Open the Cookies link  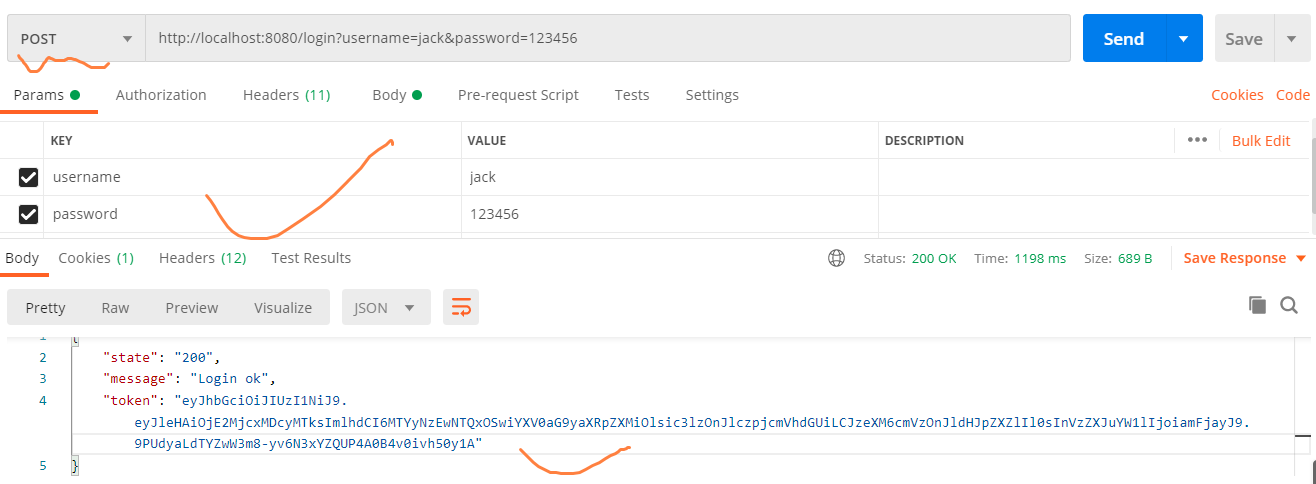point(1237,95)
